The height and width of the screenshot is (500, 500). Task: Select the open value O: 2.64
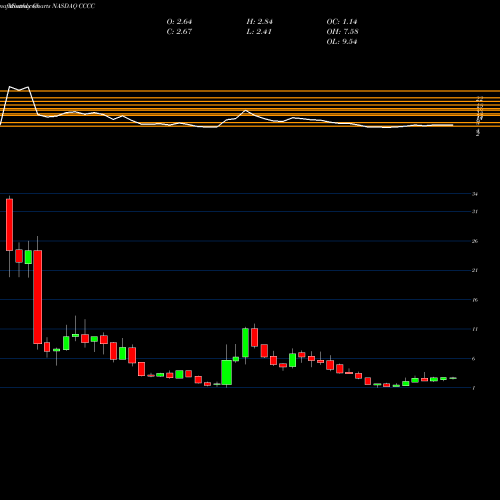click(x=179, y=22)
